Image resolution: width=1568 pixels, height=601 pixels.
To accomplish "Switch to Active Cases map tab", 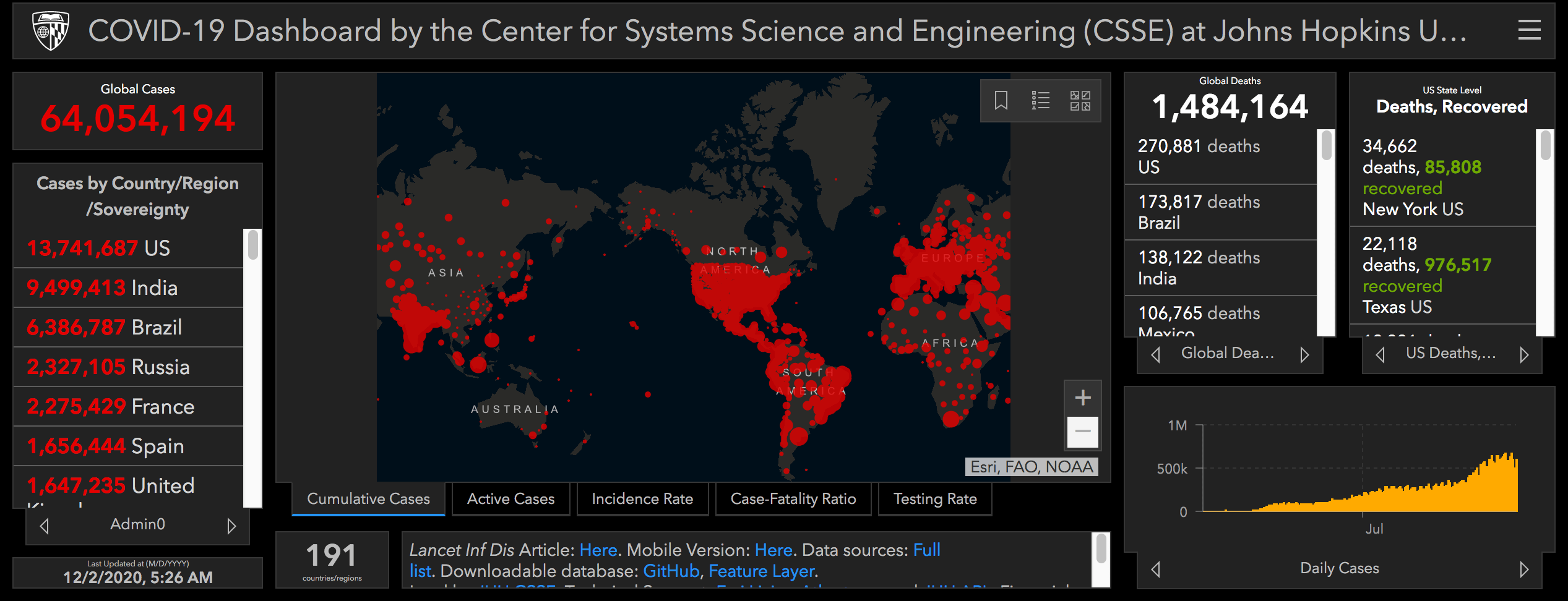I will point(510,499).
